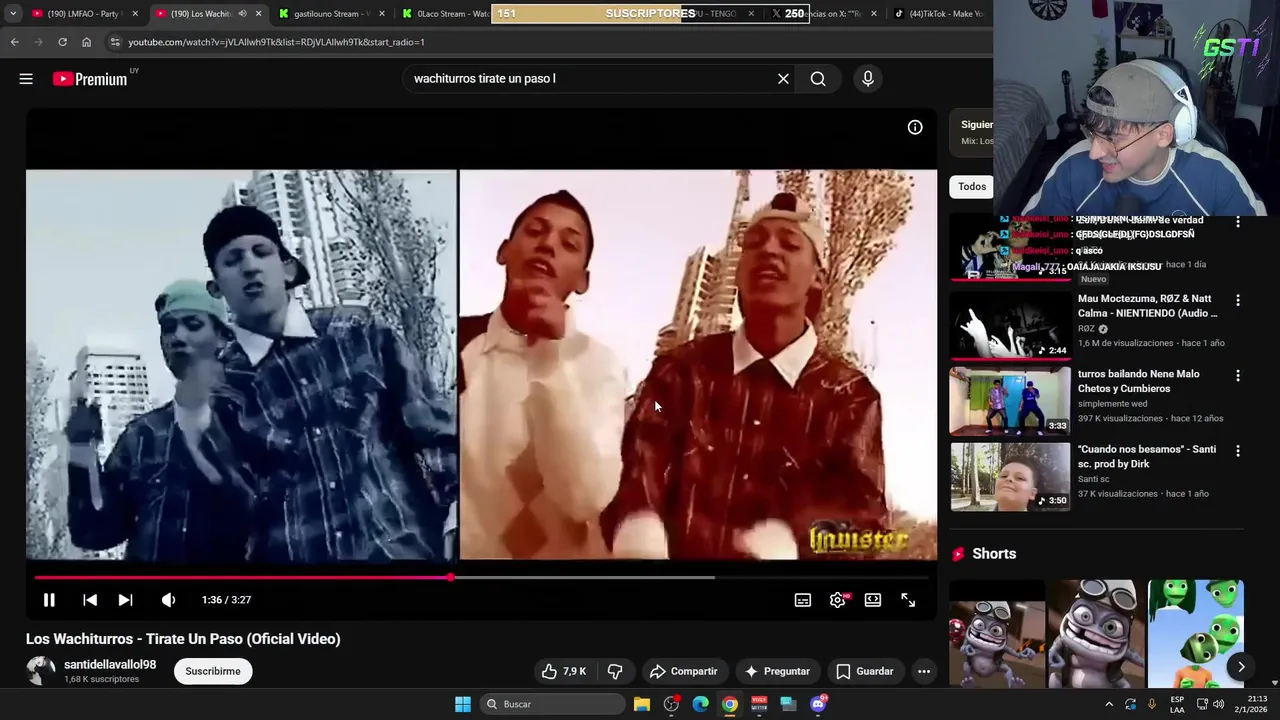The image size is (1280, 720).
Task: Open Compartir share dialog
Action: tap(683, 671)
